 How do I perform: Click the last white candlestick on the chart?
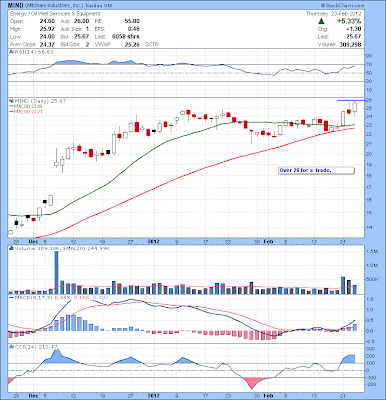click(x=354, y=108)
